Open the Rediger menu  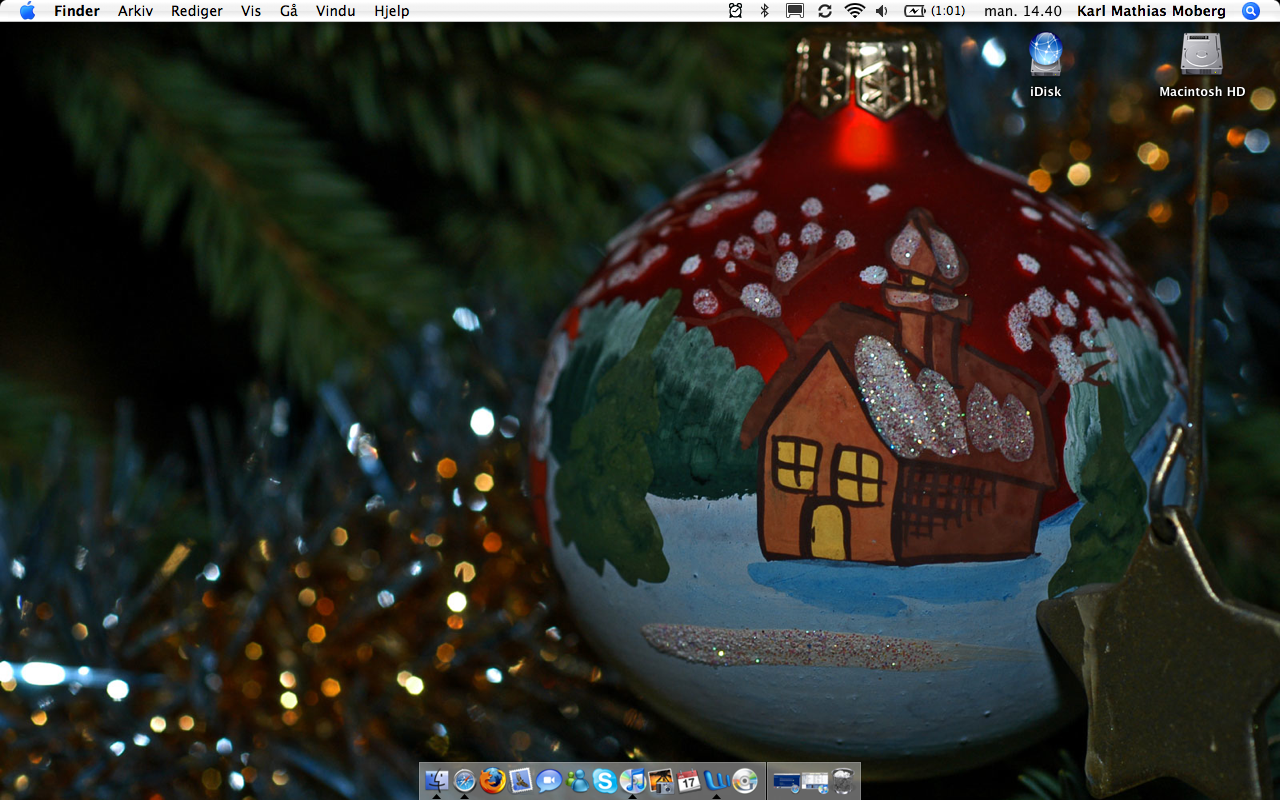pos(197,11)
